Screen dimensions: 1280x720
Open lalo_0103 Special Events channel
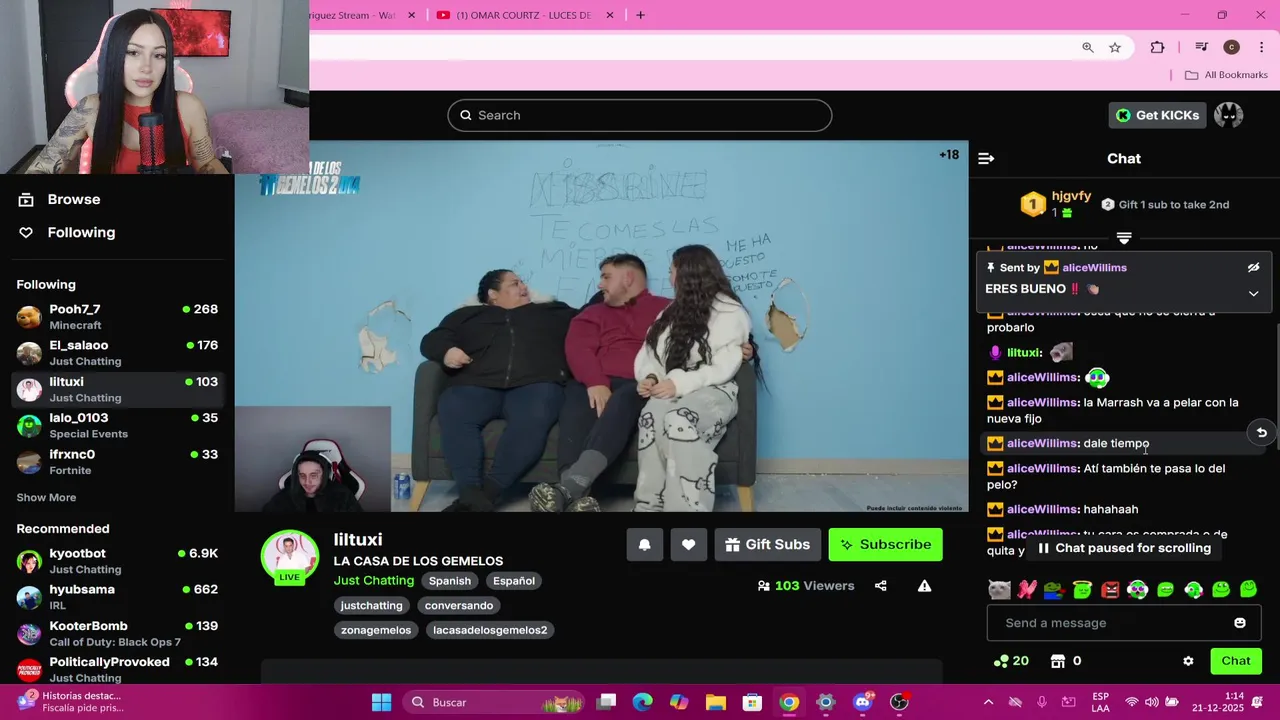pos(118,425)
